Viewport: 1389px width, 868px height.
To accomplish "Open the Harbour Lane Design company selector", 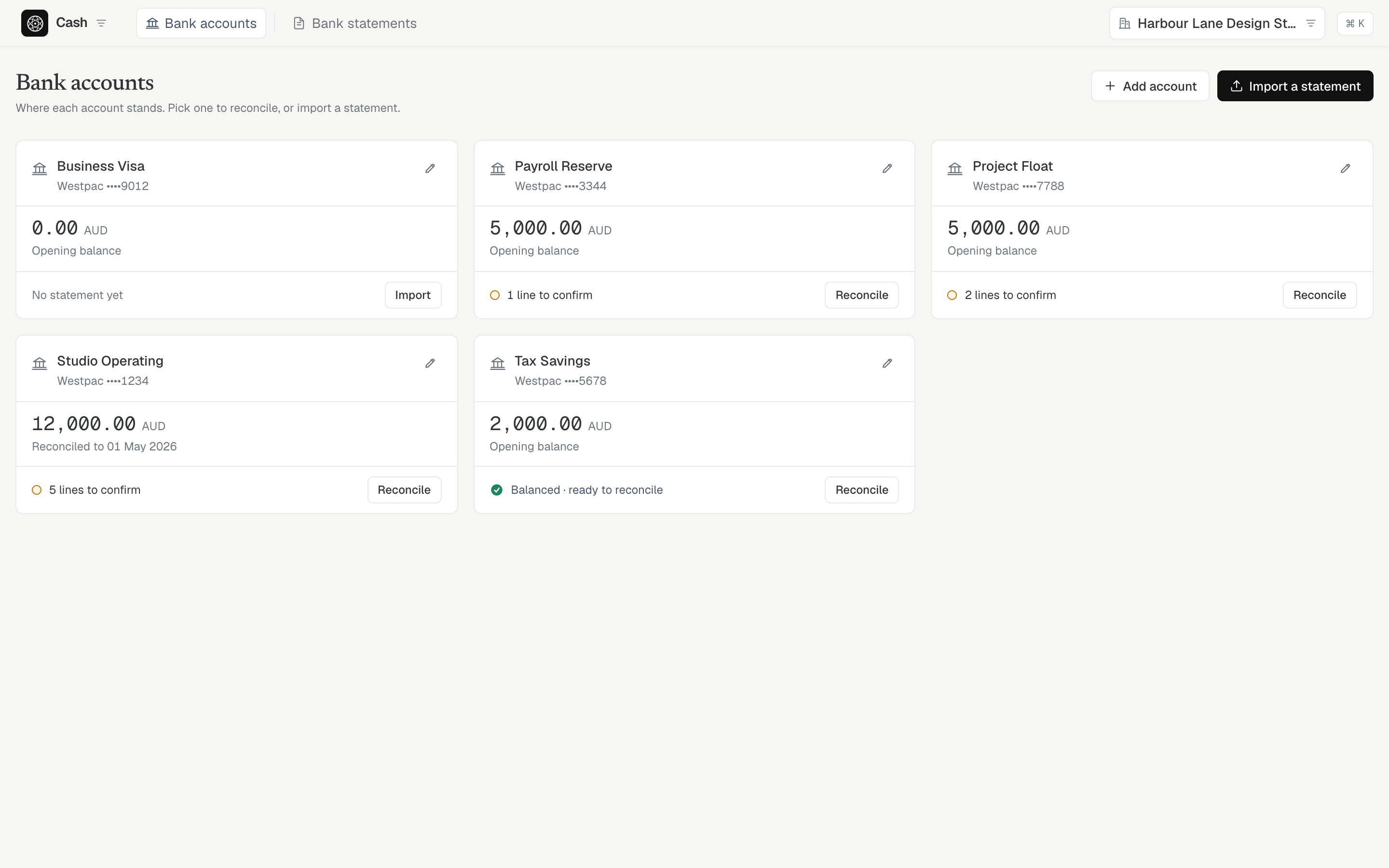I will click(1217, 23).
